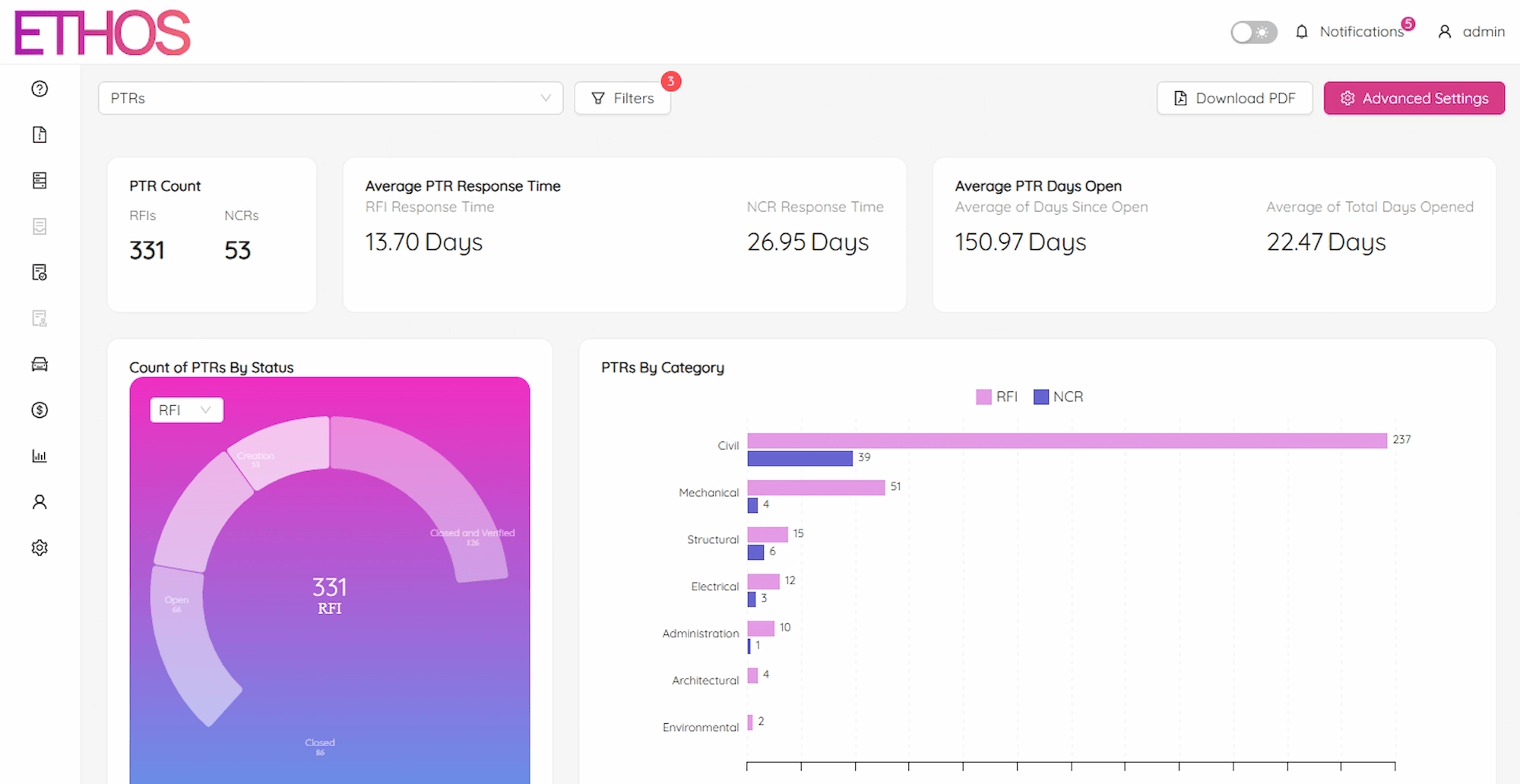Click the Notifications bell icon

[1302, 31]
